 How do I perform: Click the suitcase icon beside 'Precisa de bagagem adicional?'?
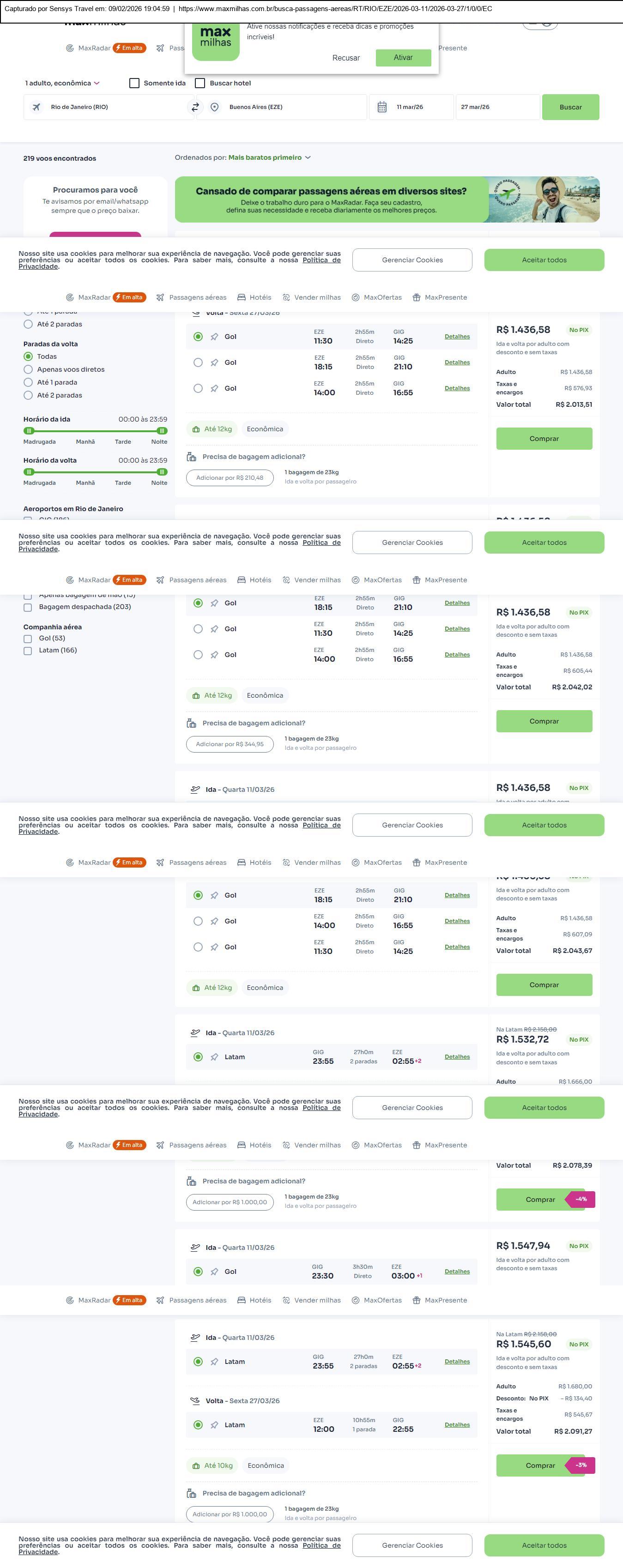point(191,457)
